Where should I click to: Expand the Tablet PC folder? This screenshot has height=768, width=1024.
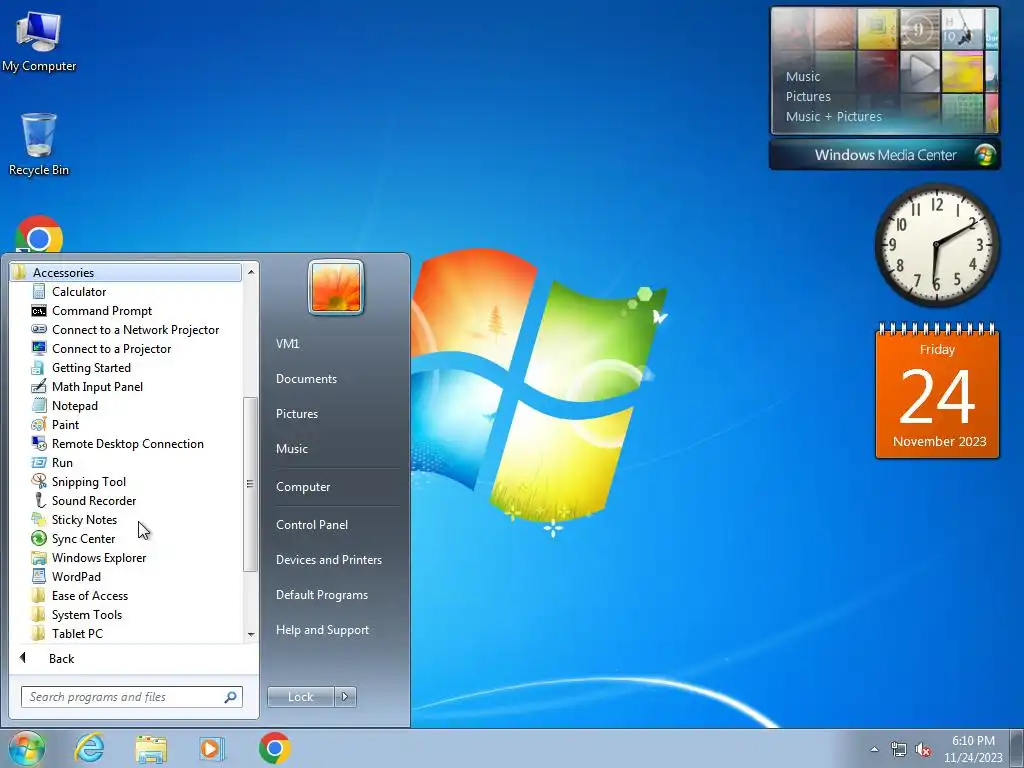77,633
